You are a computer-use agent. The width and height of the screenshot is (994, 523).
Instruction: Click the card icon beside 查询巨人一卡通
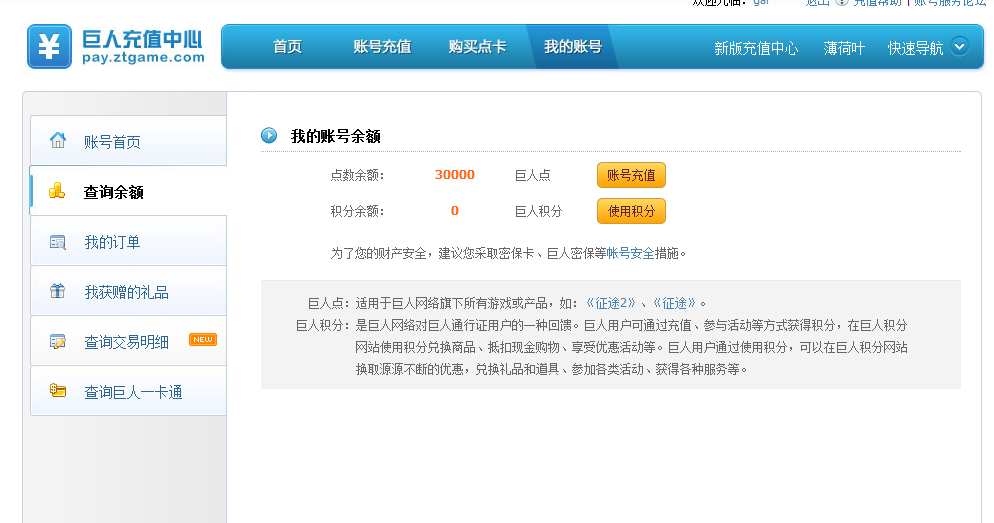point(58,391)
